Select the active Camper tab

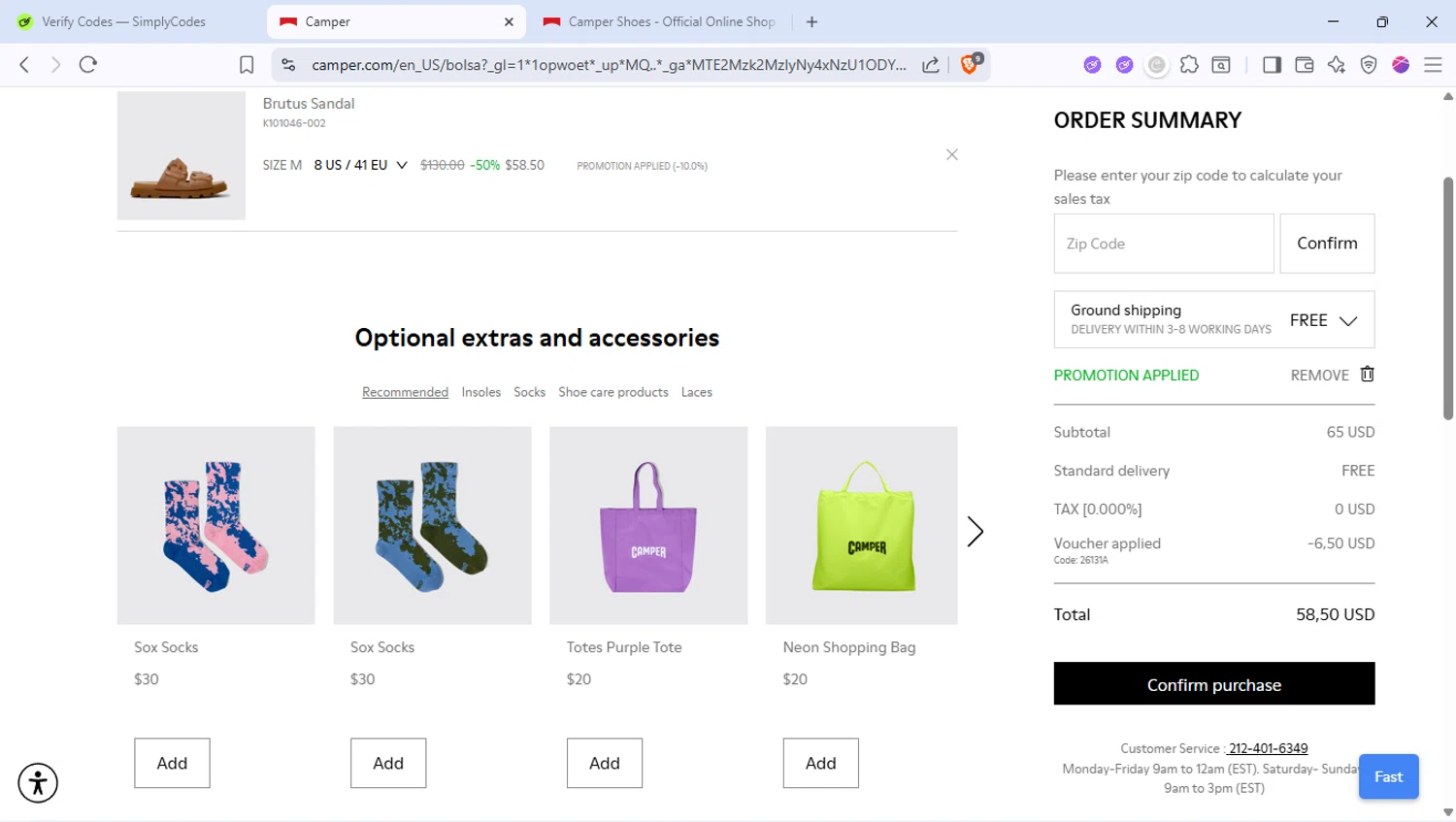pyautogui.click(x=396, y=21)
